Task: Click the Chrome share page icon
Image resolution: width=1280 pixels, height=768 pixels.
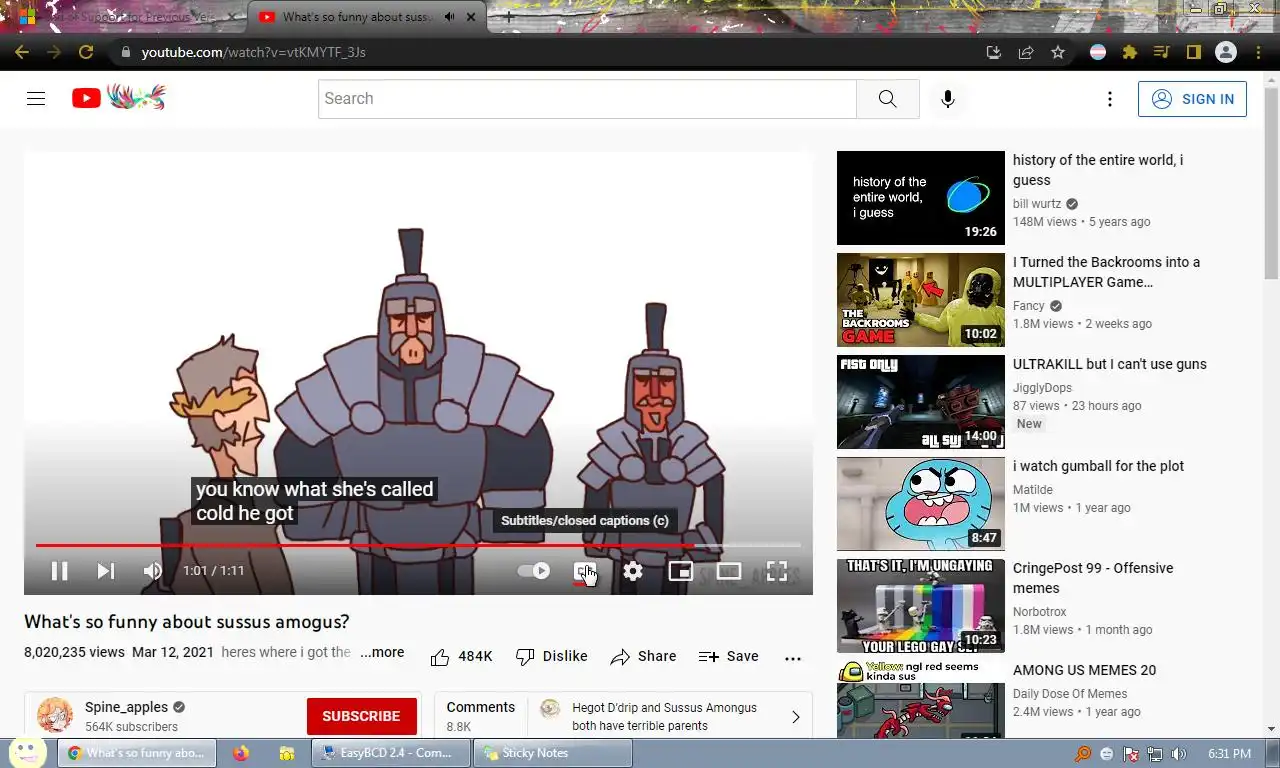Action: coord(1026,52)
